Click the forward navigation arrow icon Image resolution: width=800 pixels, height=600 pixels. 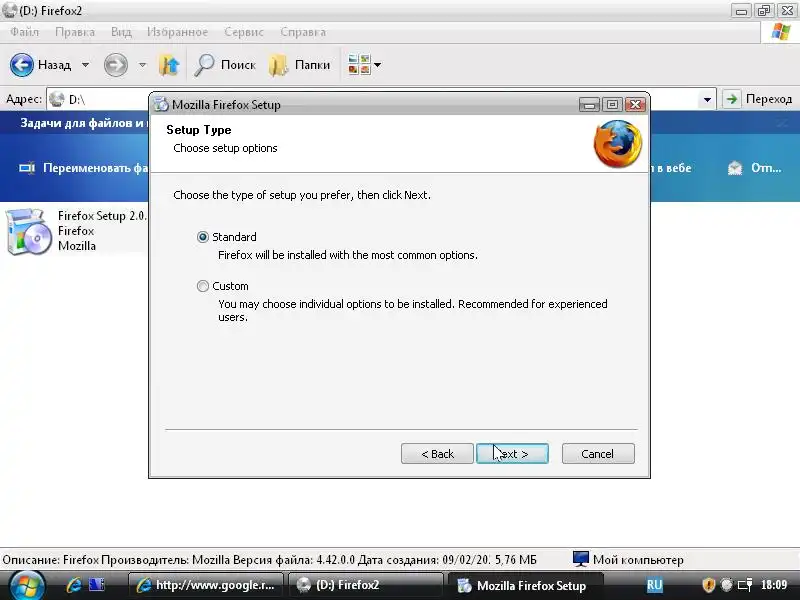click(x=116, y=65)
